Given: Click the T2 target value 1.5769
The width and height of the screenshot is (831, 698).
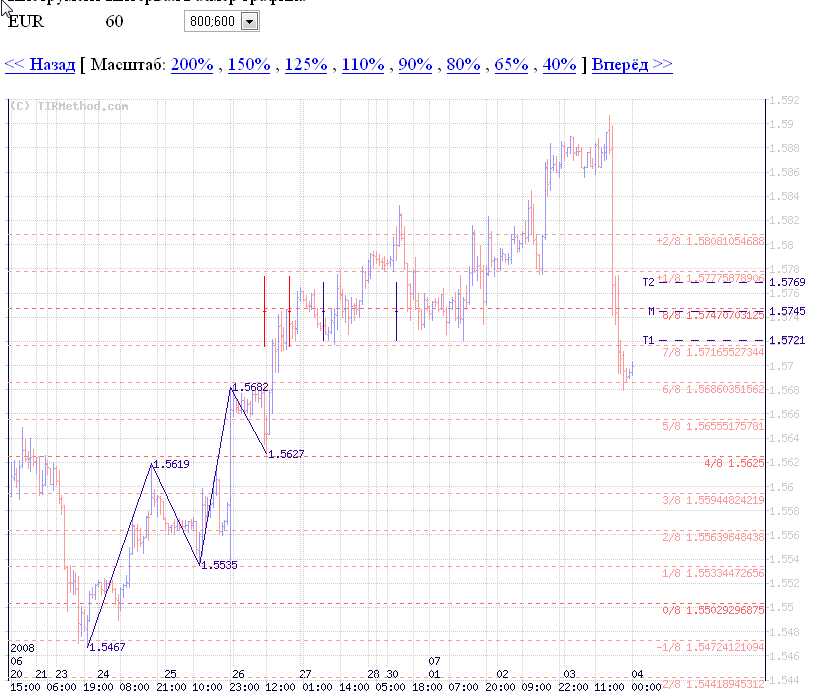Looking at the screenshot, I should pyautogui.click(x=788, y=282).
